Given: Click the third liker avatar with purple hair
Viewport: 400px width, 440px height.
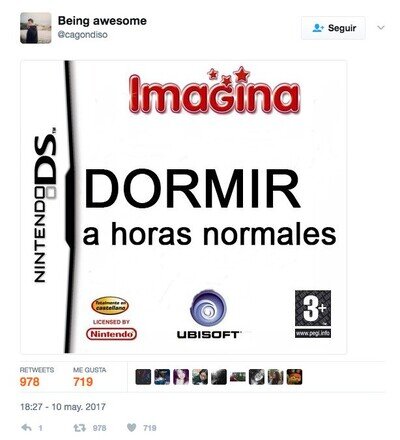Looking at the screenshot, I should pos(181,377).
